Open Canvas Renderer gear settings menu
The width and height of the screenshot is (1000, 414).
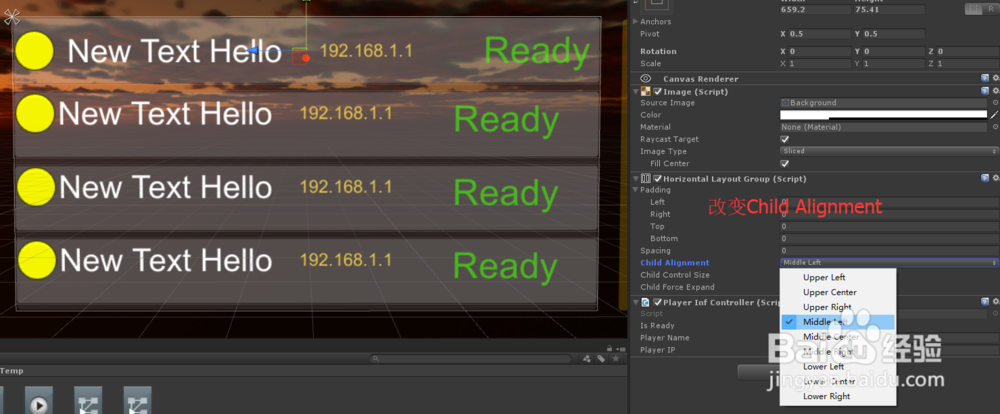click(996, 78)
